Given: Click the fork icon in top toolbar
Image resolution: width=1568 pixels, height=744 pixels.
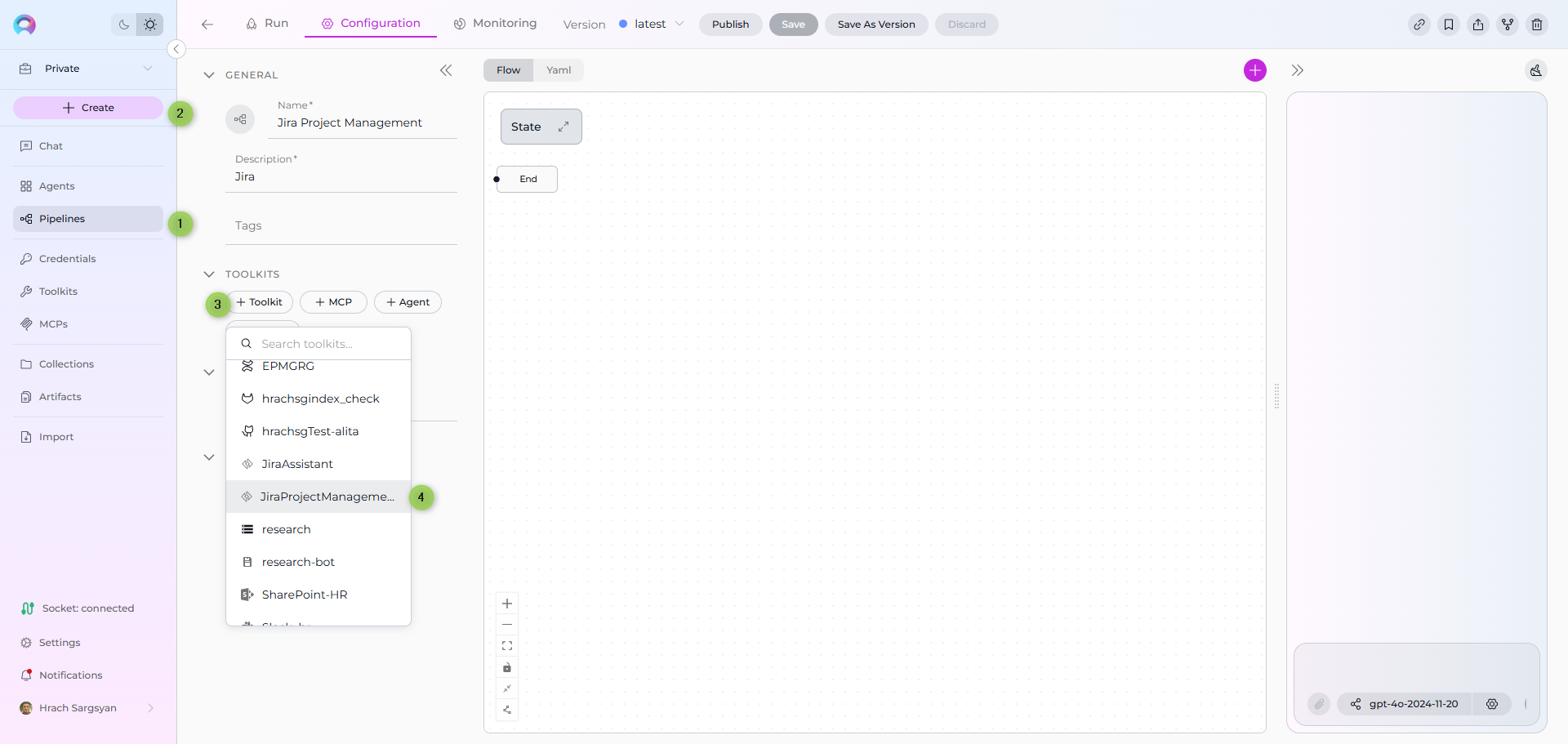Looking at the screenshot, I should [1507, 25].
